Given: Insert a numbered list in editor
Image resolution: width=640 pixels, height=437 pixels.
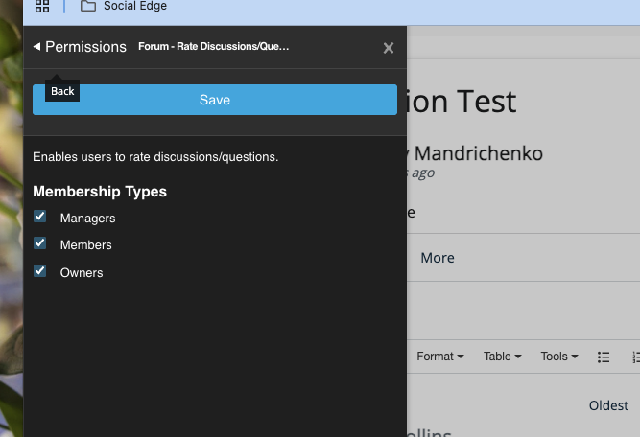Looking at the screenshot, I should coord(634,357).
